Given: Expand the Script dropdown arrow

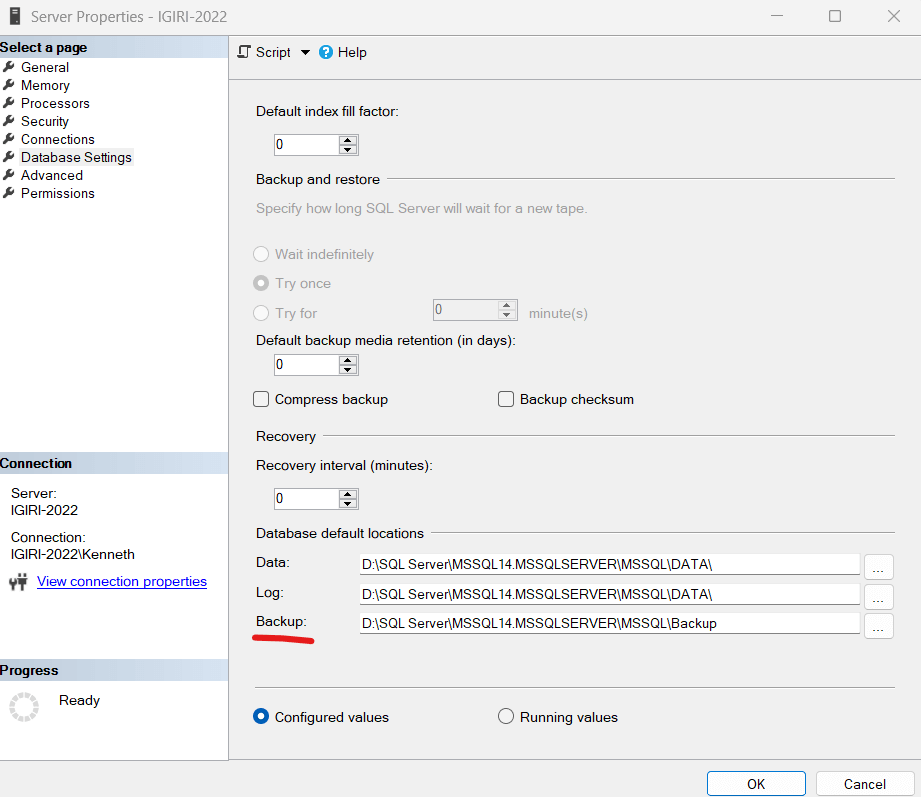Looking at the screenshot, I should [x=305, y=52].
